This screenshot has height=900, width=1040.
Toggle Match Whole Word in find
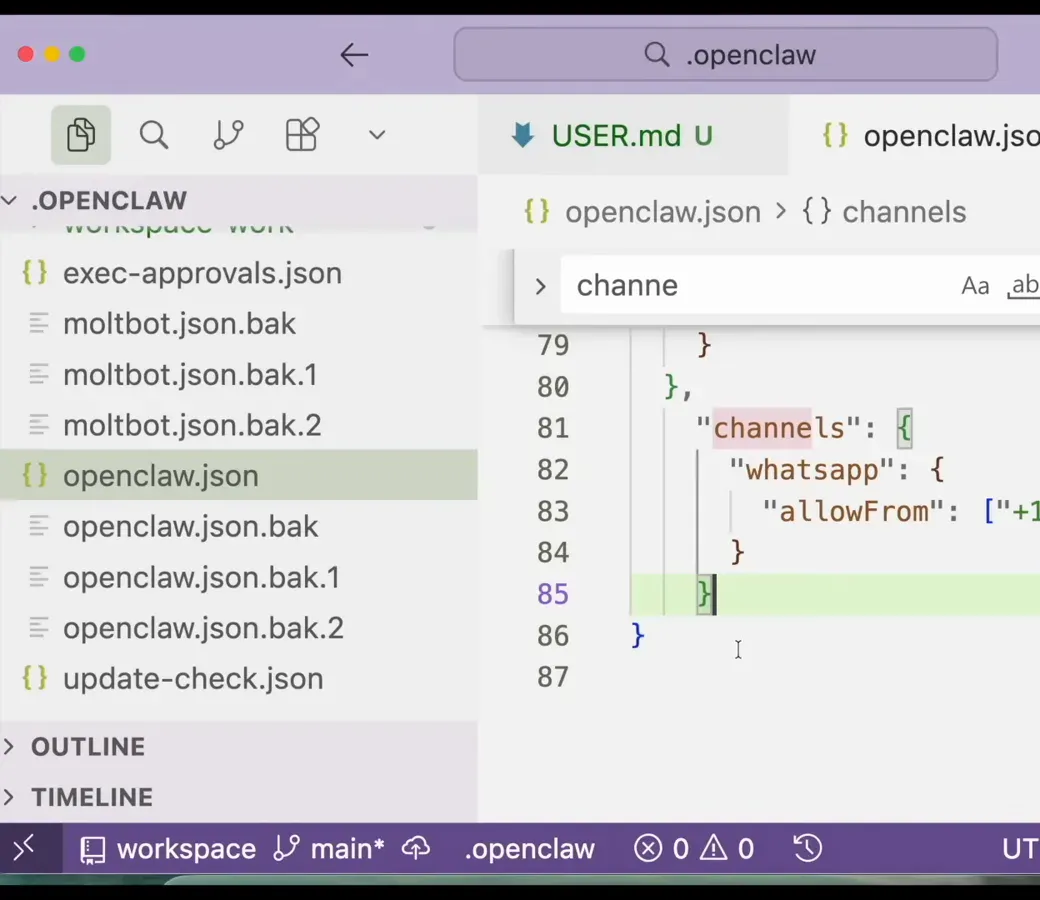[1023, 286]
